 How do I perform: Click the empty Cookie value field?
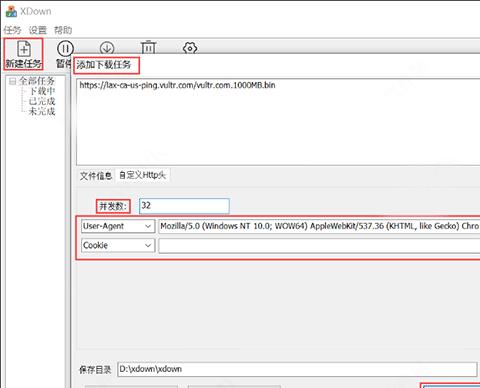319,246
